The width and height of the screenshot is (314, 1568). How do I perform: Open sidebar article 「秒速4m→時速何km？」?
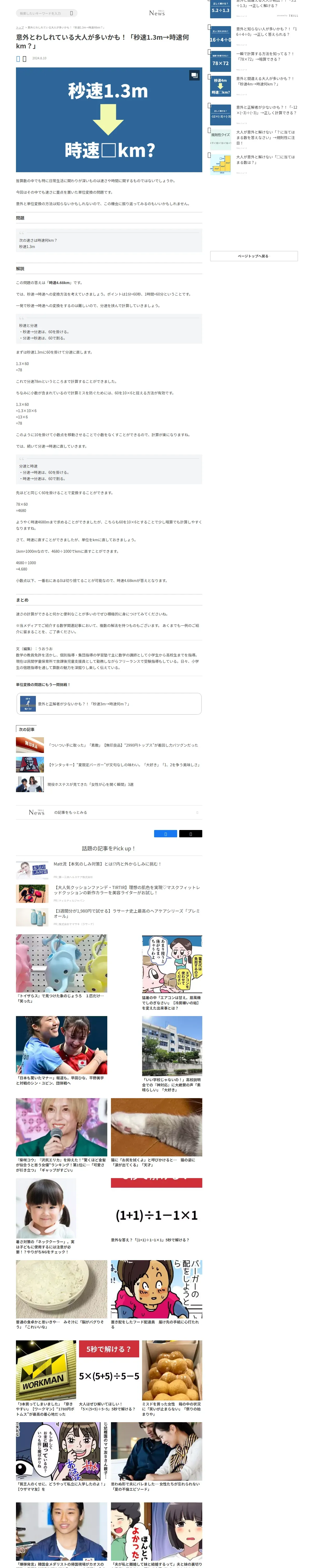(x=266, y=82)
